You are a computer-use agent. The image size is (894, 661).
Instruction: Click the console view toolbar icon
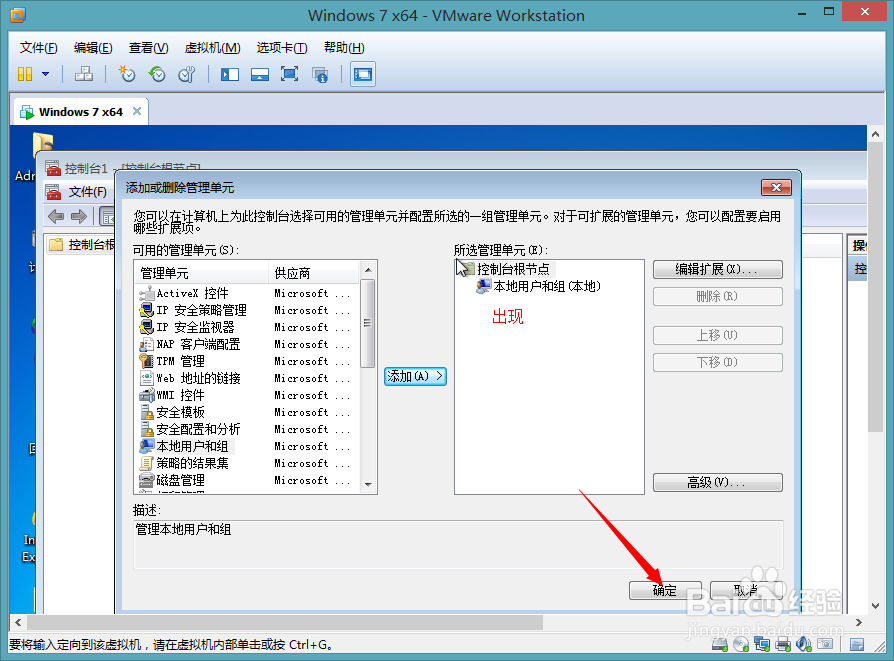coord(363,74)
